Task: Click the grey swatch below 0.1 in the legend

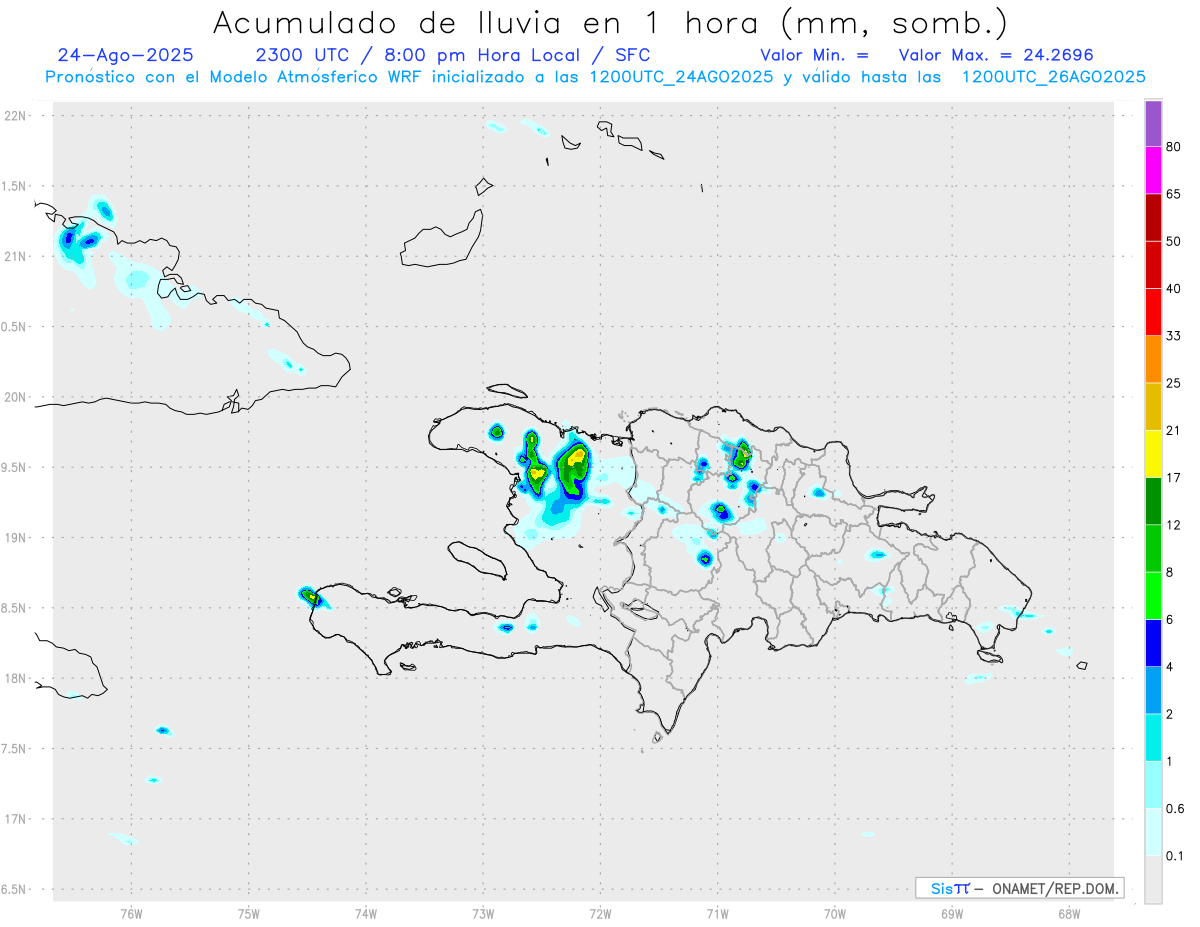Action: click(1153, 879)
